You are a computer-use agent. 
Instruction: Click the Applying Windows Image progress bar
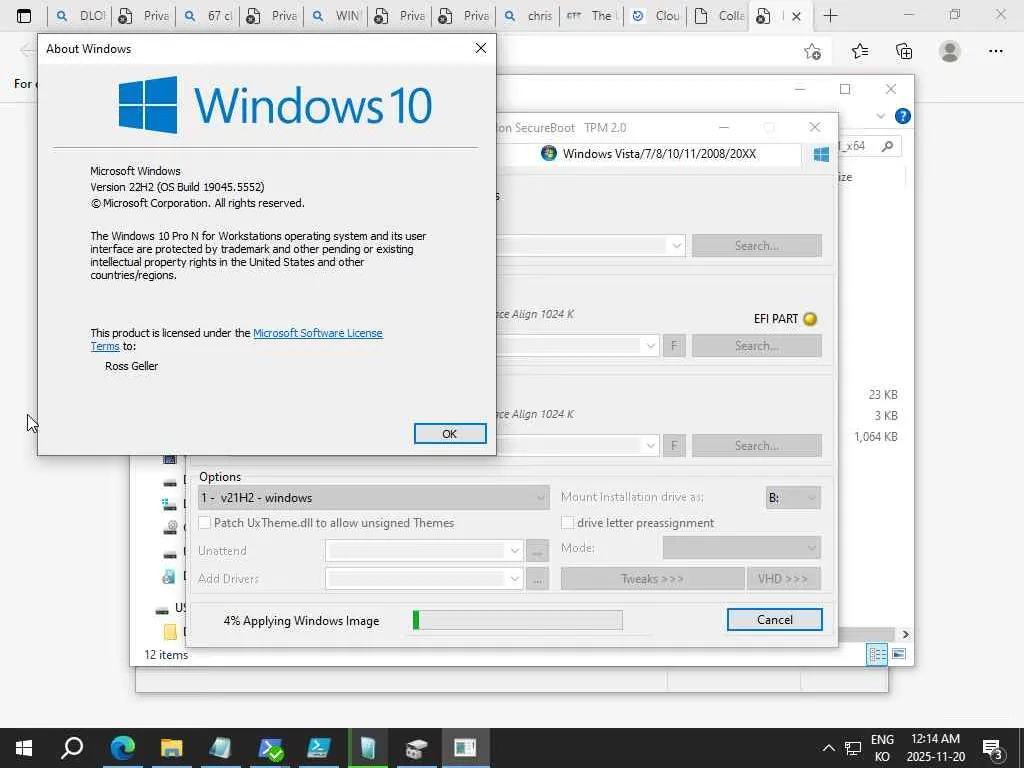point(518,620)
